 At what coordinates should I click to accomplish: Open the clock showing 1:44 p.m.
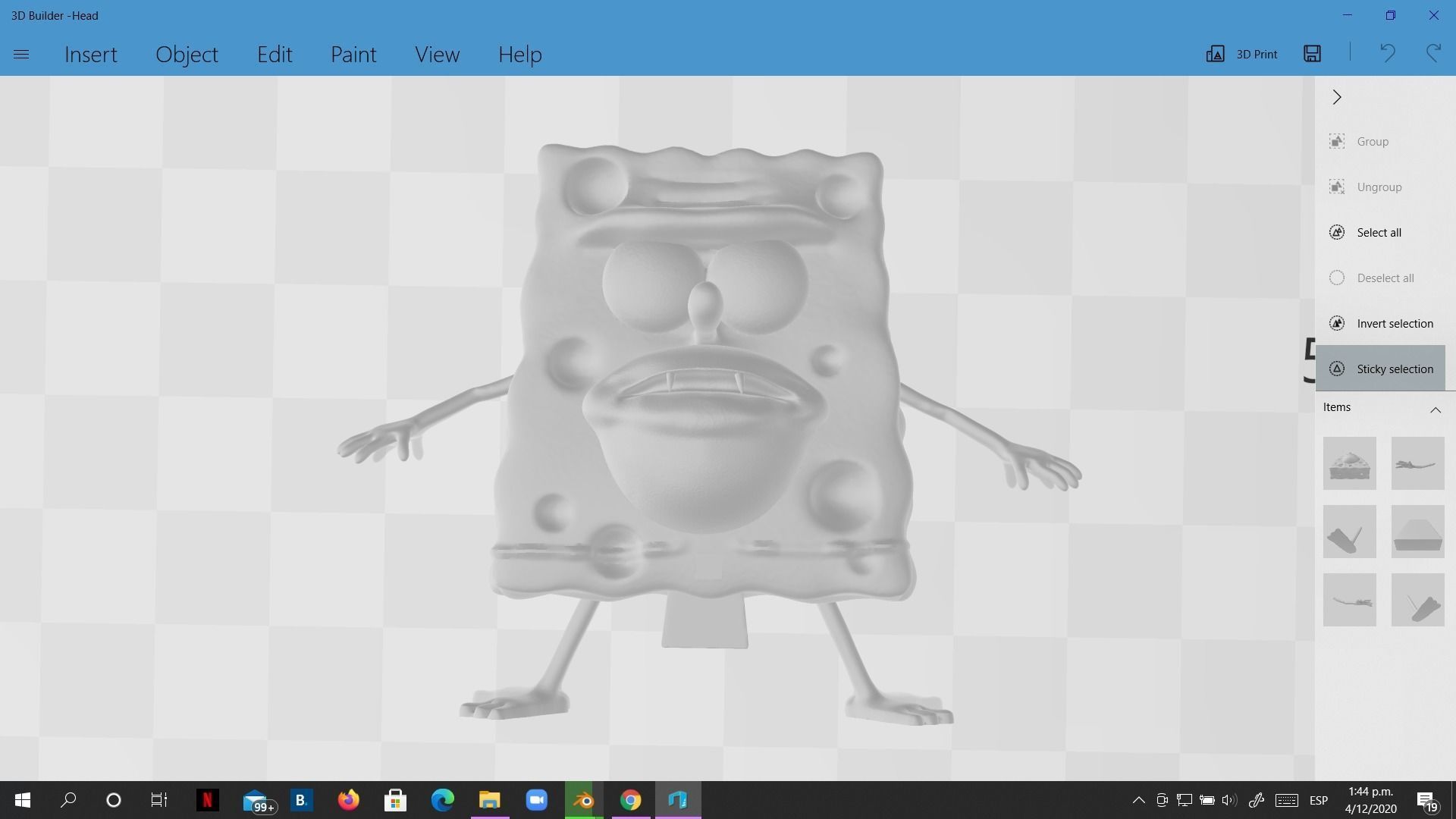[1370, 800]
